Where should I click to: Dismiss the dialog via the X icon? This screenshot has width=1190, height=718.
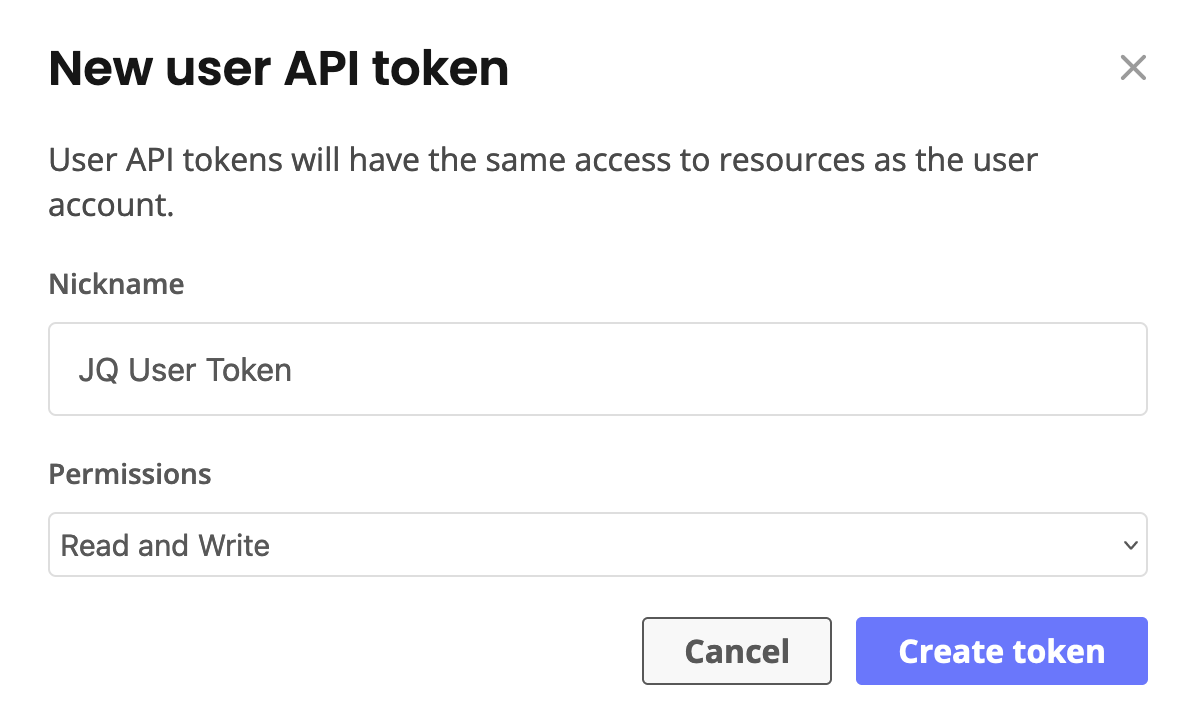pos(1133,68)
